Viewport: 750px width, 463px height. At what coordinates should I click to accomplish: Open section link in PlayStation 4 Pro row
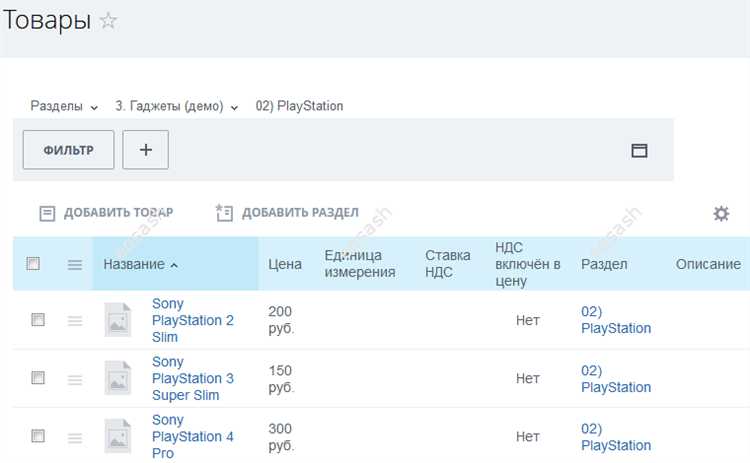pyautogui.click(x=616, y=437)
